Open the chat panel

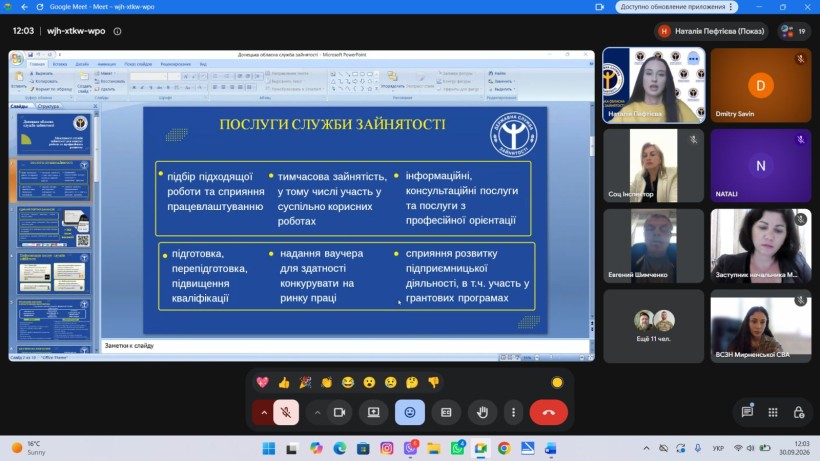click(747, 412)
